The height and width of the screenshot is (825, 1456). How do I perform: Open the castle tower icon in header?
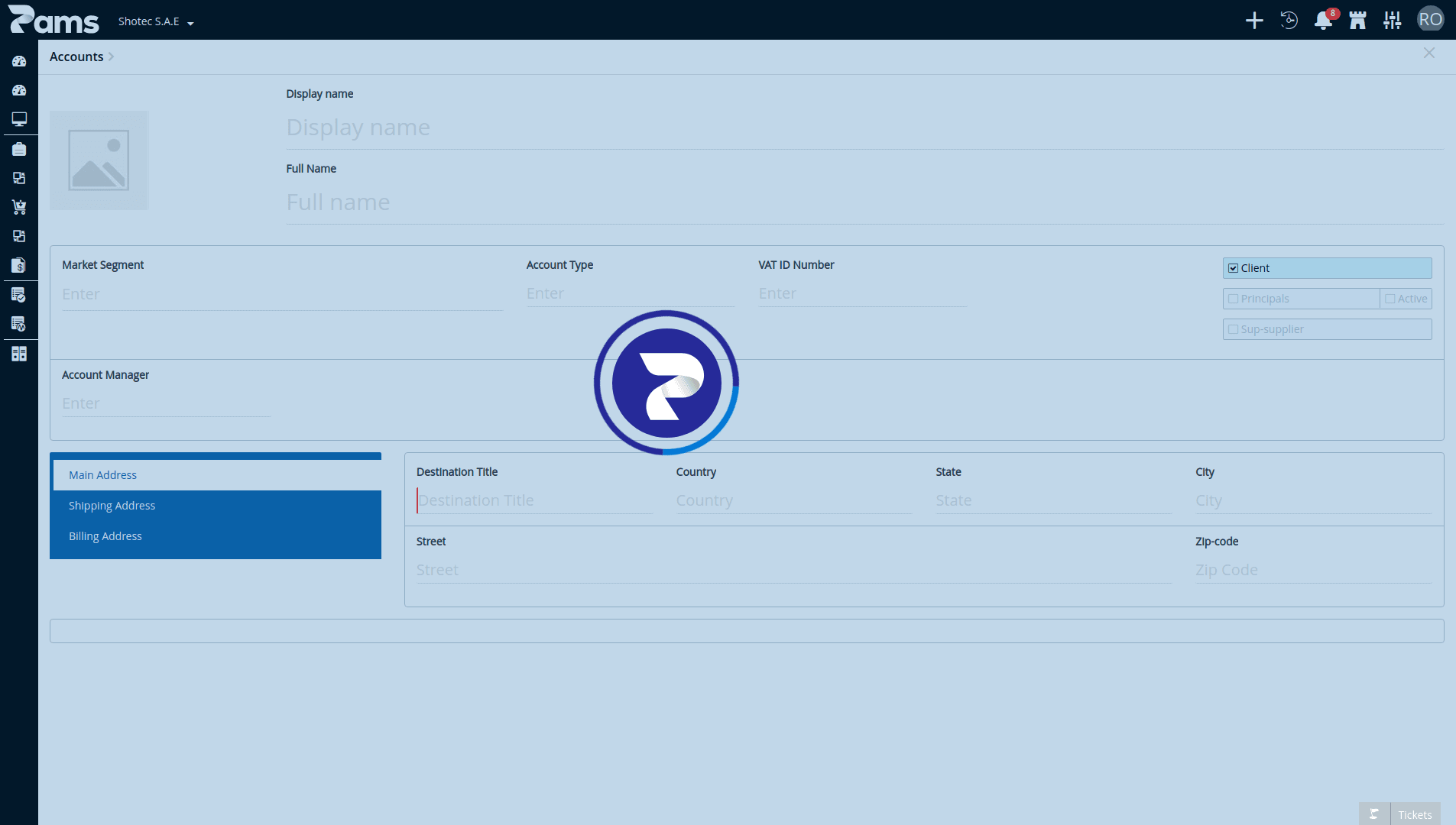click(x=1358, y=21)
